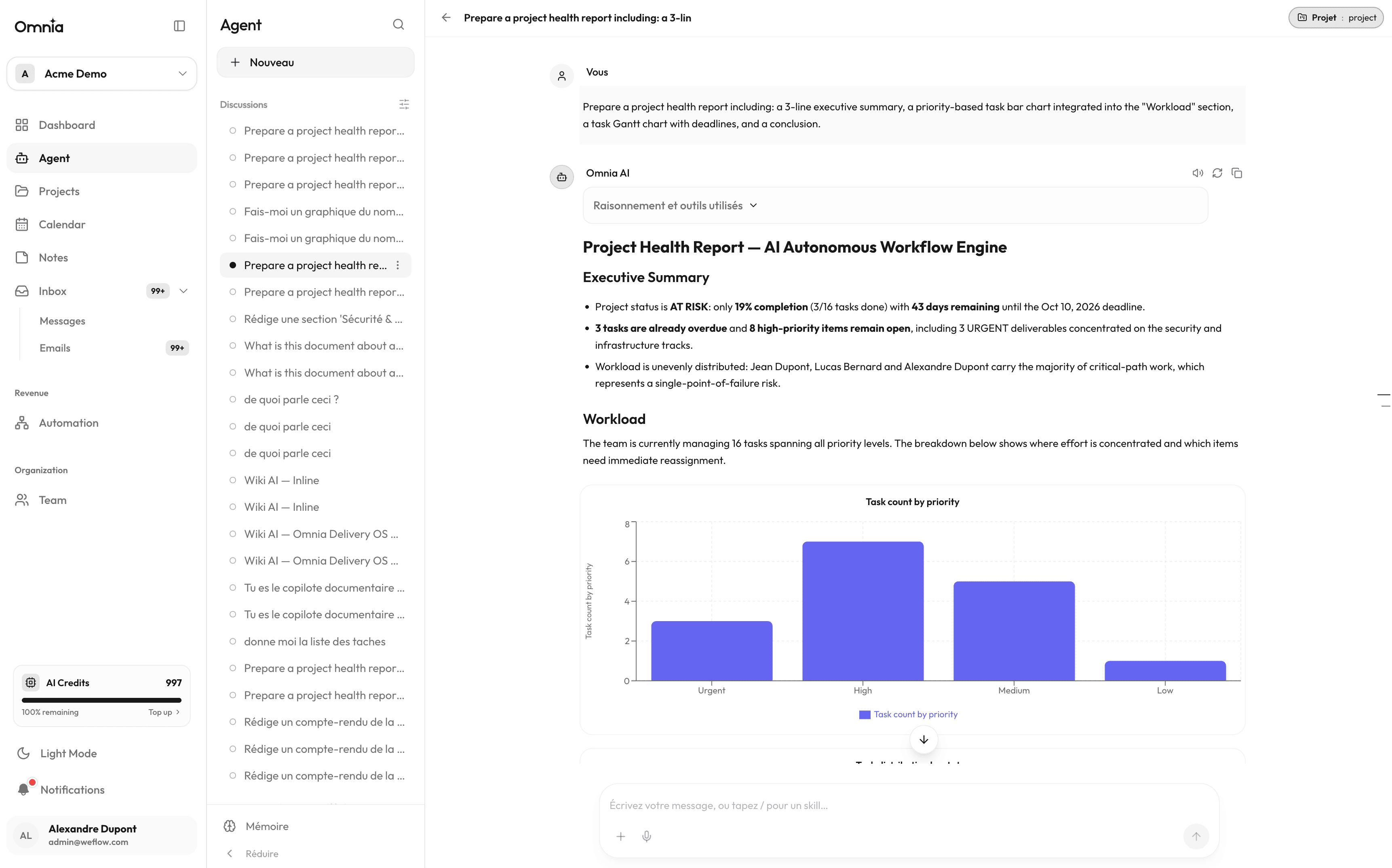This screenshot has height=868, width=1392.
Task: Collapse the Inbox submenu chevron
Action: click(183, 291)
